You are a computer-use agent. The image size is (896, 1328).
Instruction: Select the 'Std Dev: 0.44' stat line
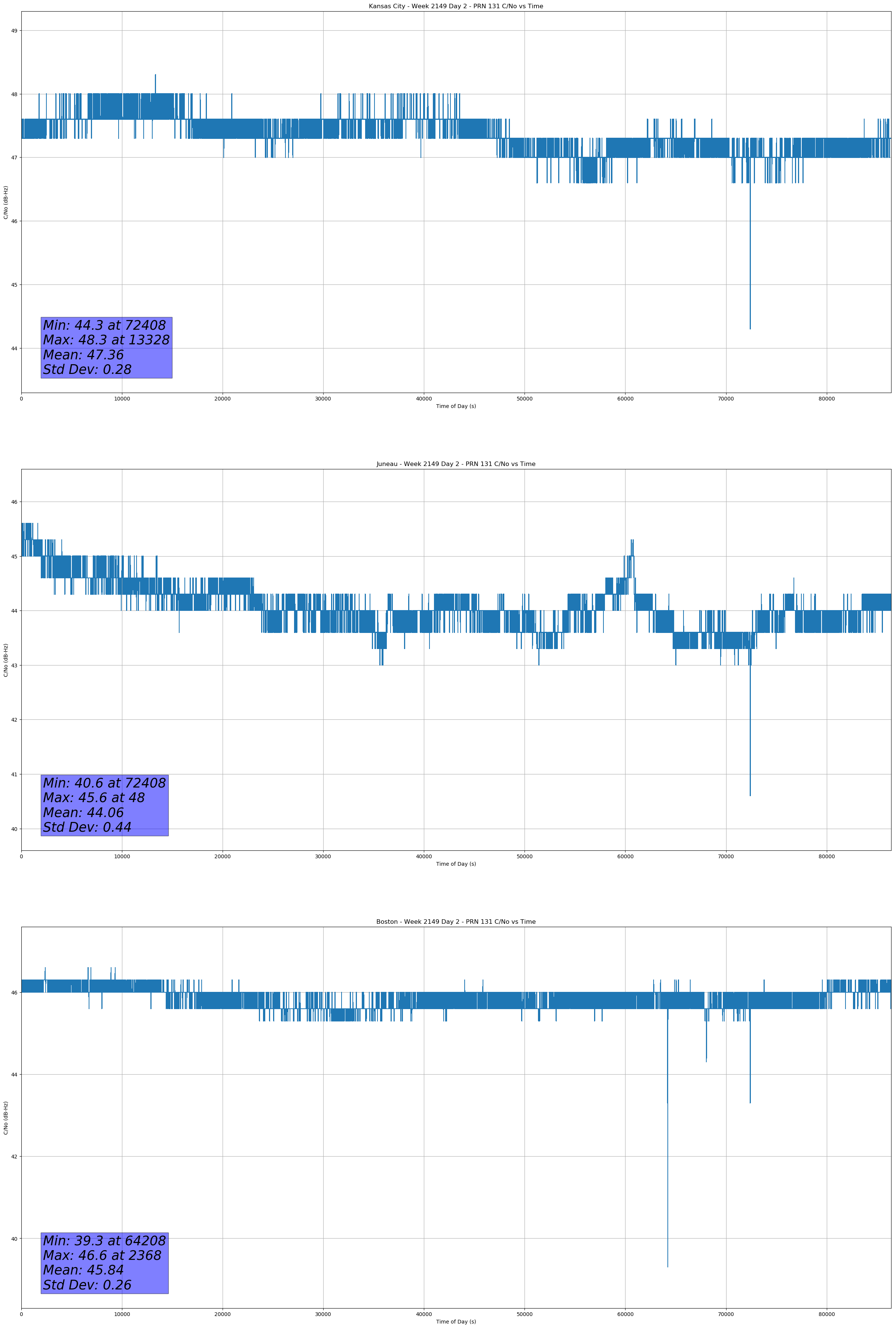[88, 828]
